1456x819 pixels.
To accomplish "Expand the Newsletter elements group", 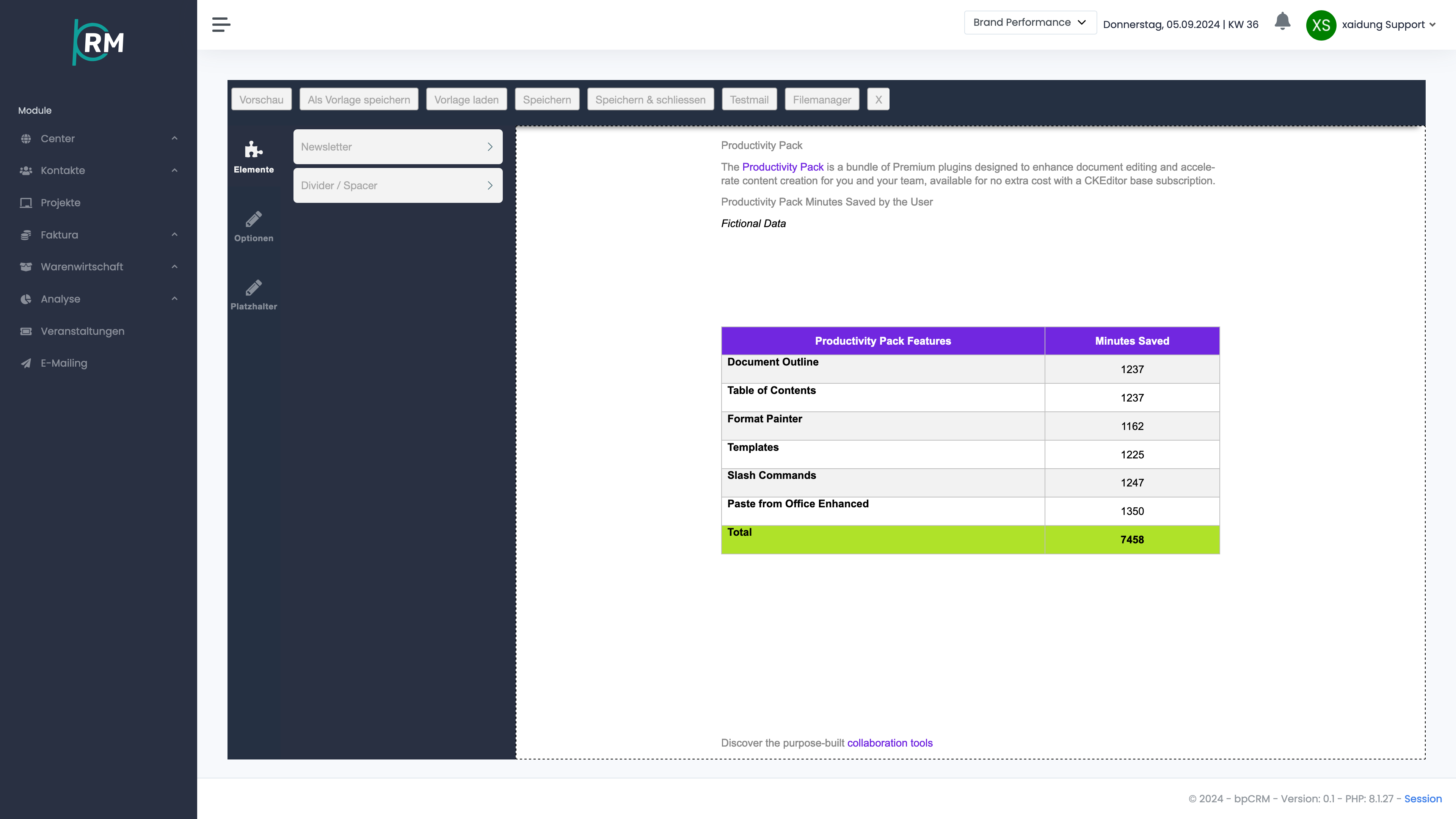I will click(398, 147).
